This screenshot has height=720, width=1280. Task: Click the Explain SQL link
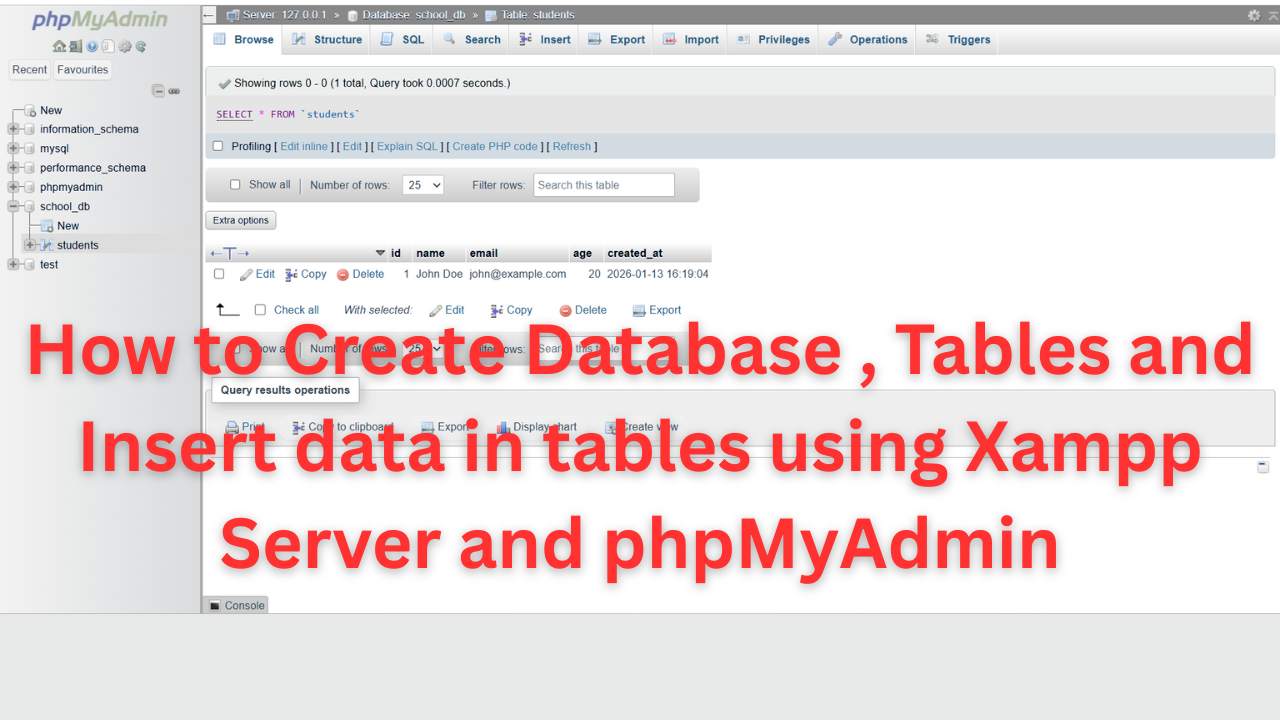pos(407,146)
